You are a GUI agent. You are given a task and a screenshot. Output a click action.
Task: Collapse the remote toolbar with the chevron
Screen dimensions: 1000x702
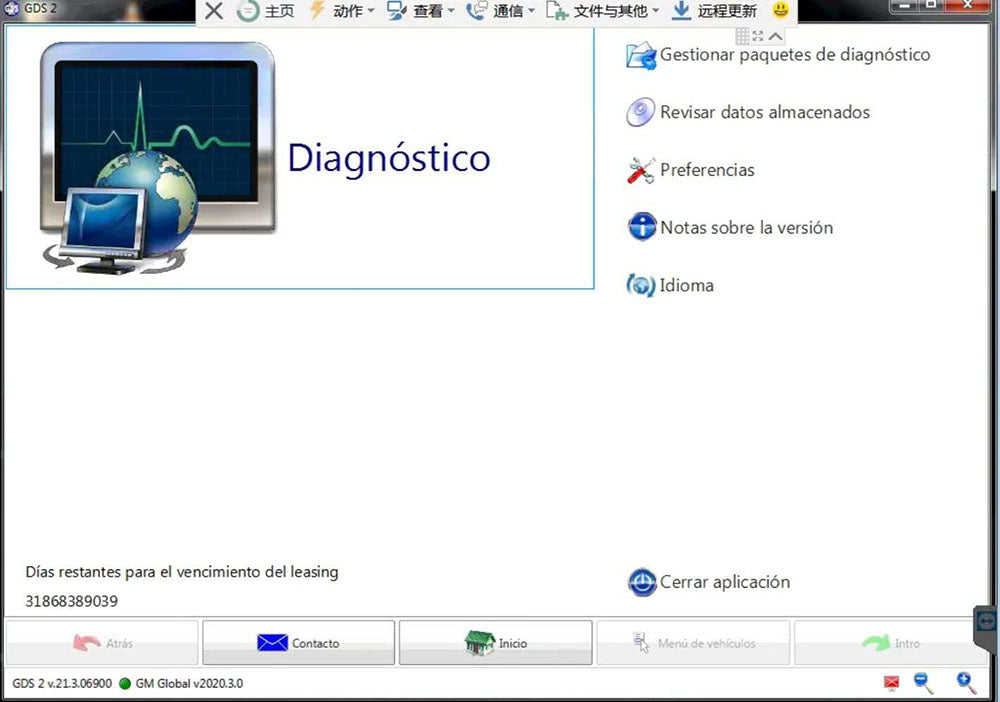click(x=775, y=36)
